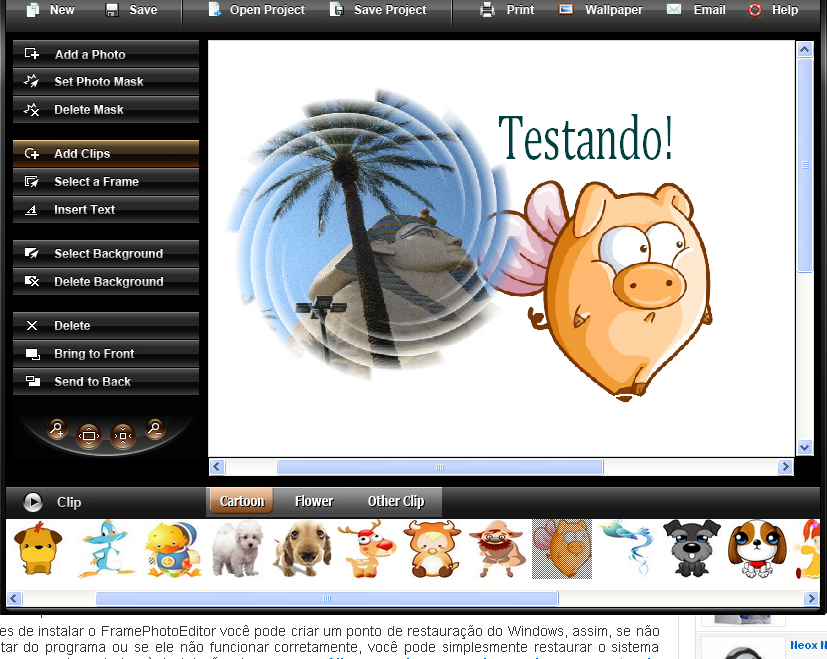Screen dimensions: 827x659
Task: Select the white poodle clip
Action: [x=237, y=549]
